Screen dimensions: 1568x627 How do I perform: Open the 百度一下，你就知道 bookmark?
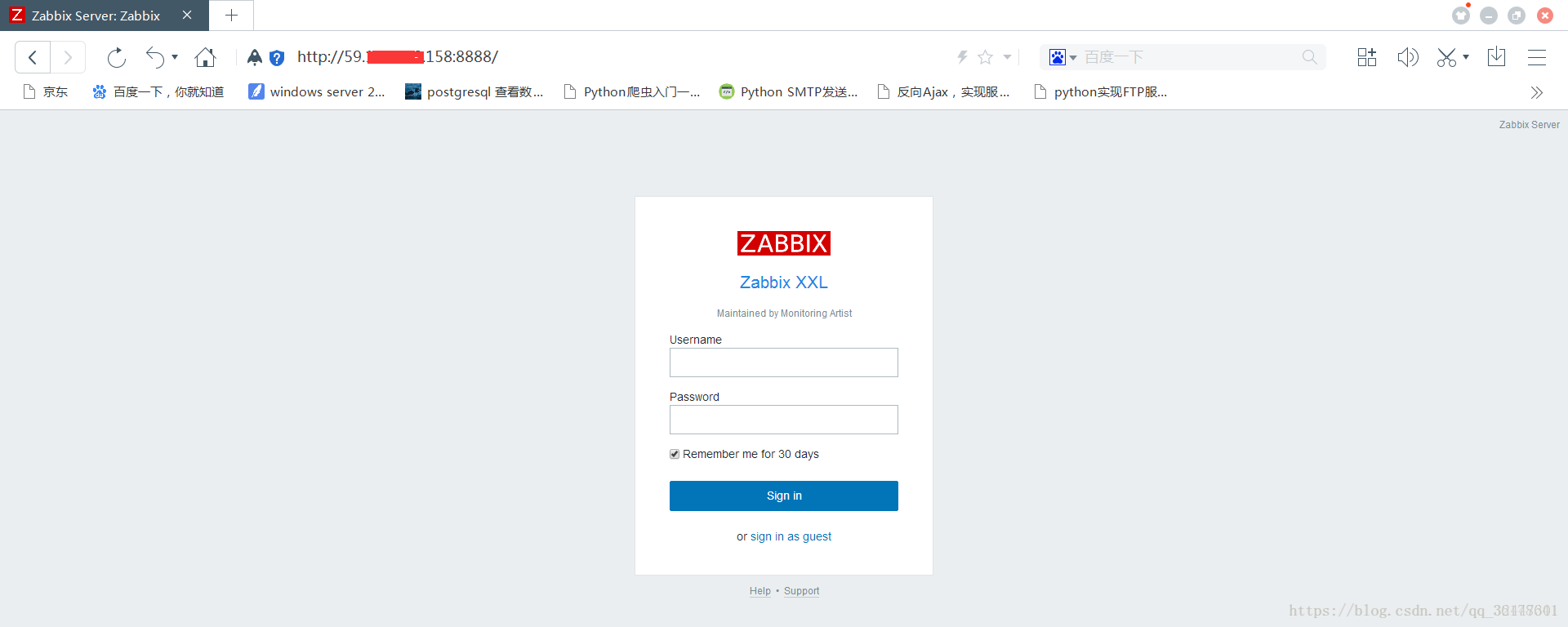158,92
